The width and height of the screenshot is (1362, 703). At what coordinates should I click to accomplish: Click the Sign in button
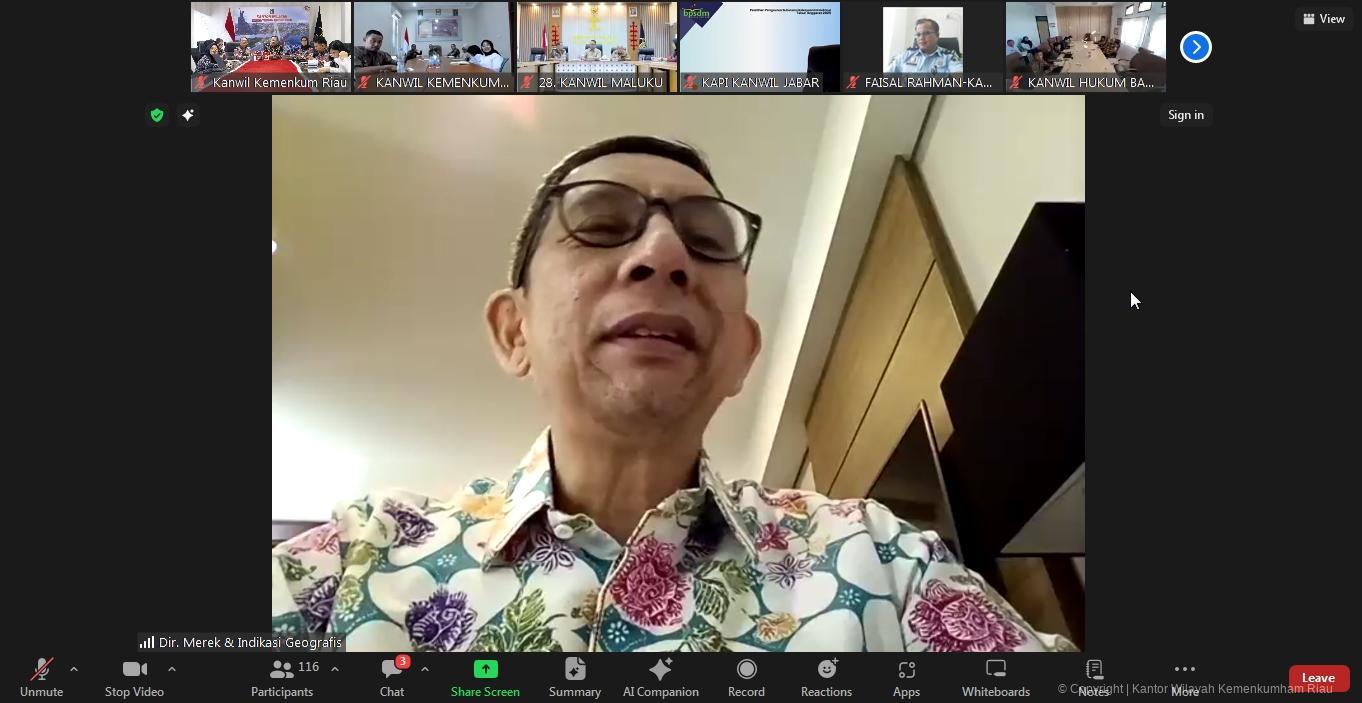(1185, 115)
